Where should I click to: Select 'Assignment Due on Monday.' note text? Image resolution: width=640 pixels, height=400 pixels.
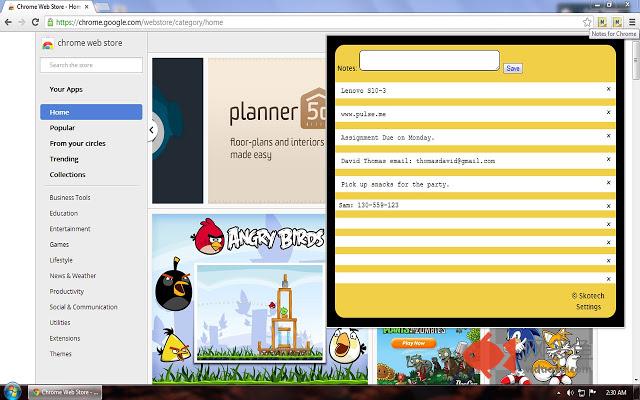(387, 138)
